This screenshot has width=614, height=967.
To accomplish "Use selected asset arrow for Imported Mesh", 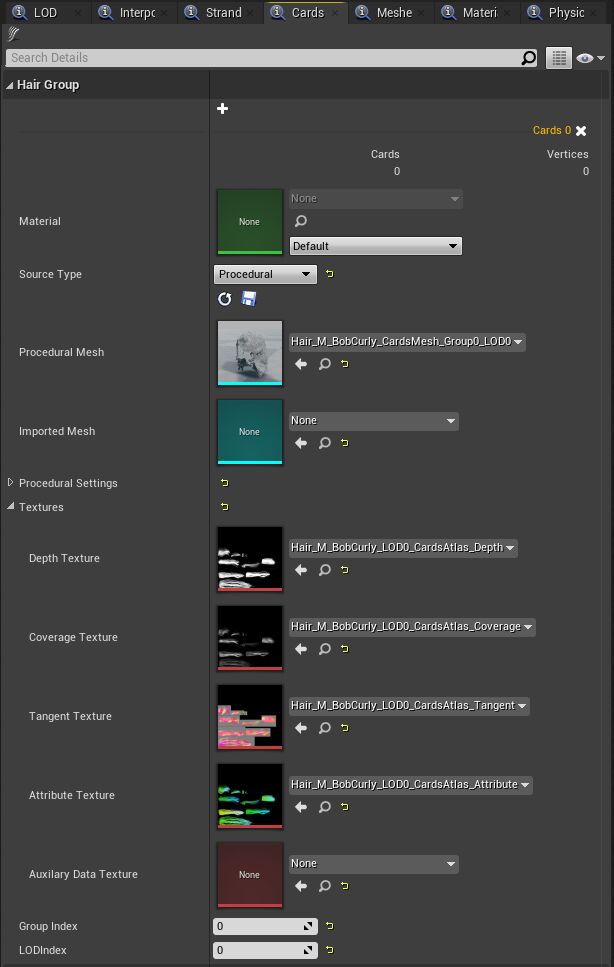I will (x=301, y=443).
